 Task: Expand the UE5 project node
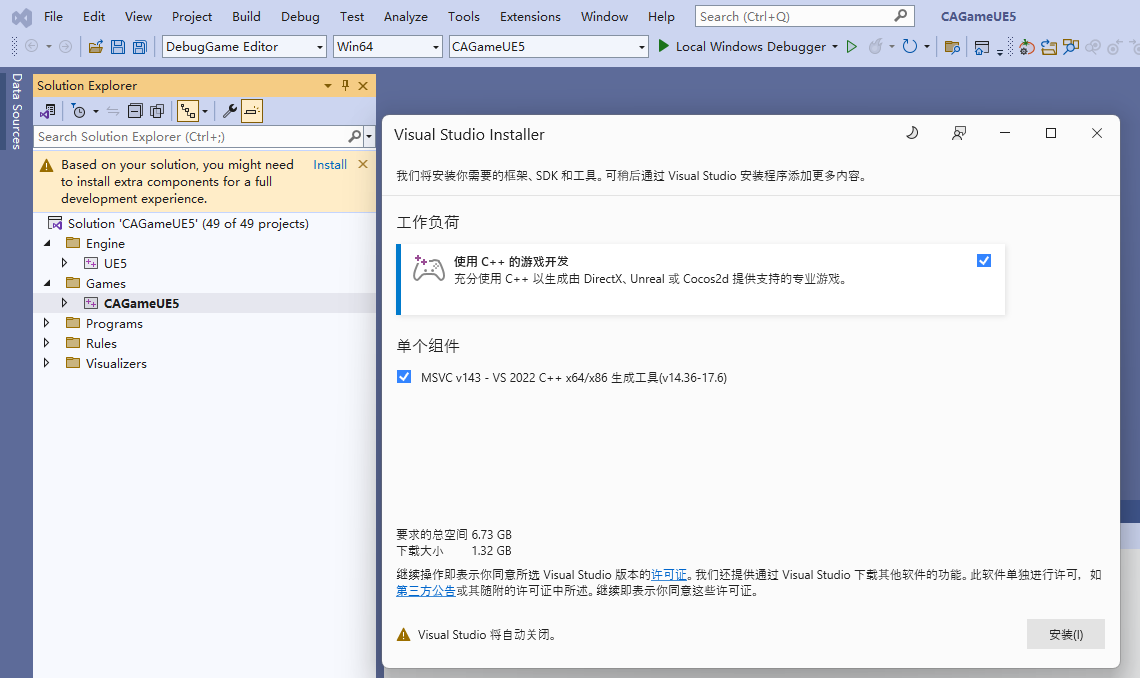64,263
